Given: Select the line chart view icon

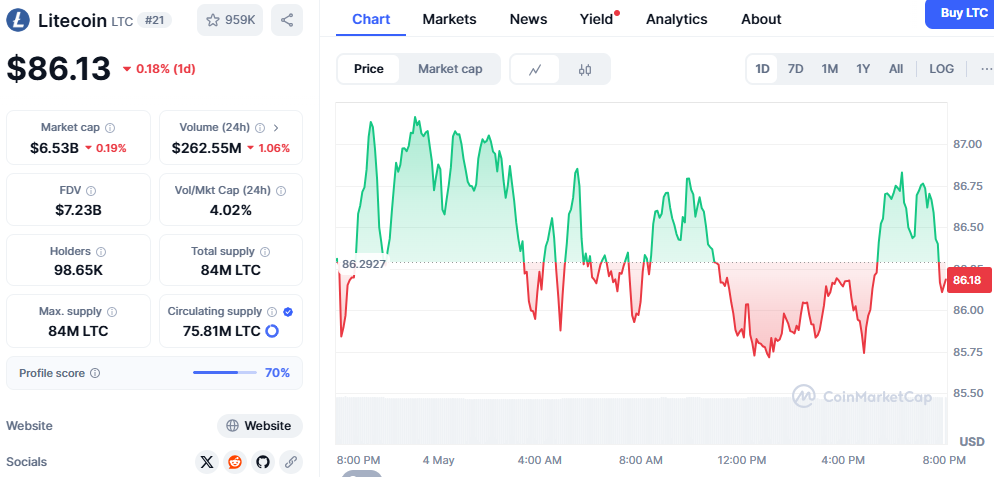Looking at the screenshot, I should coord(536,69).
